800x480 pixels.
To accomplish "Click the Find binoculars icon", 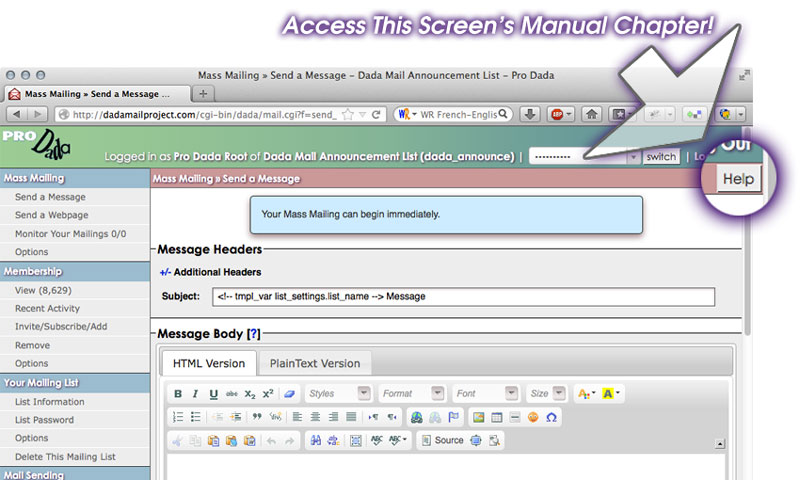I will (x=316, y=440).
